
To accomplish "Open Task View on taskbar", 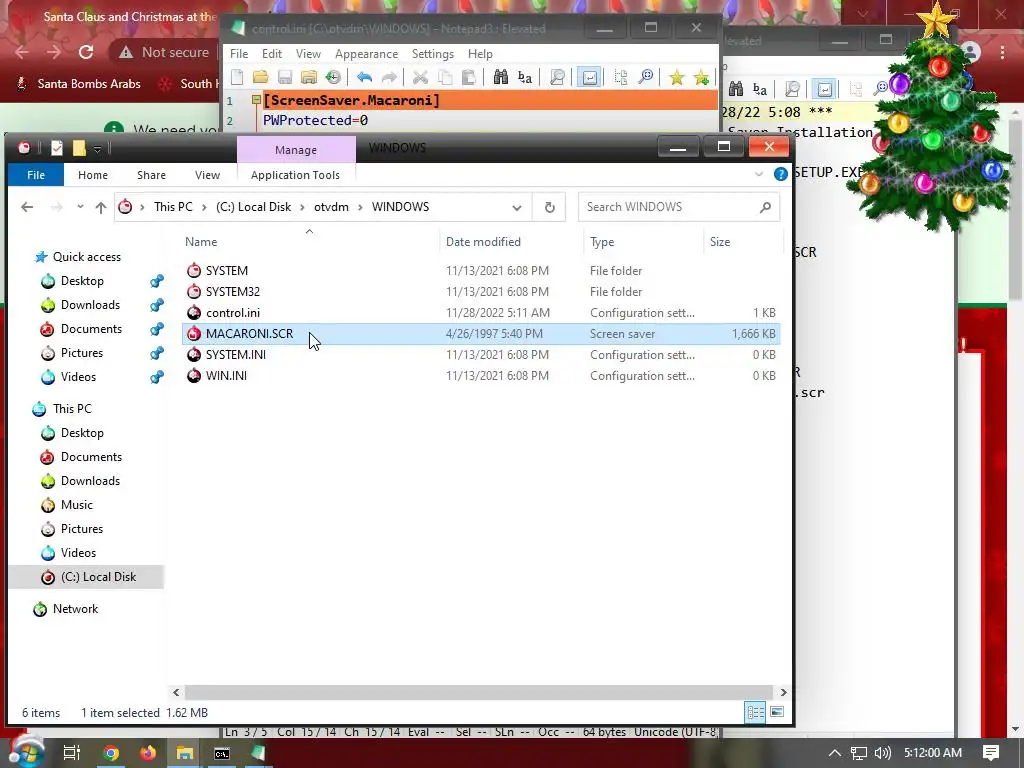I will (x=71, y=753).
